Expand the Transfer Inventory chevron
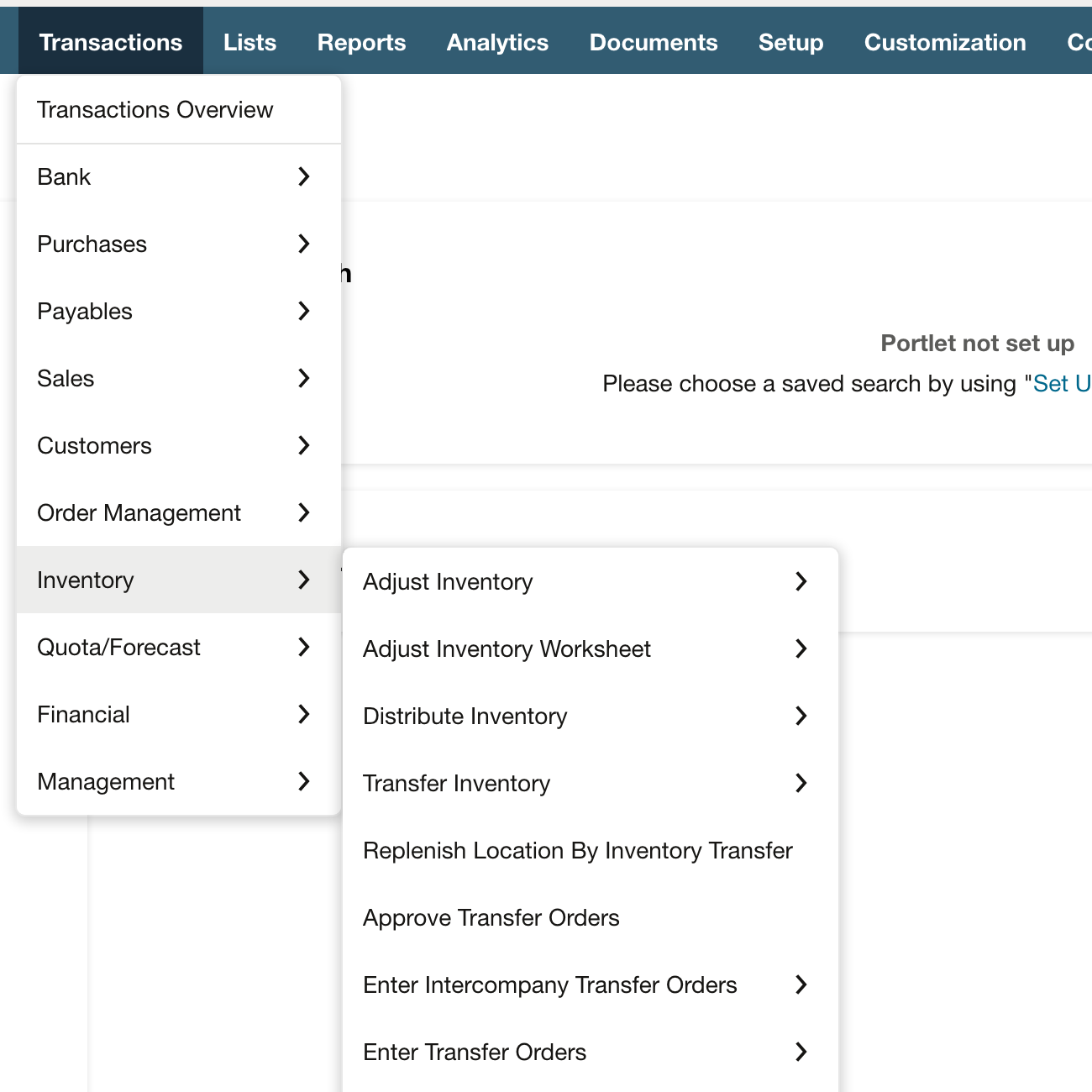1092x1092 pixels. click(x=801, y=783)
